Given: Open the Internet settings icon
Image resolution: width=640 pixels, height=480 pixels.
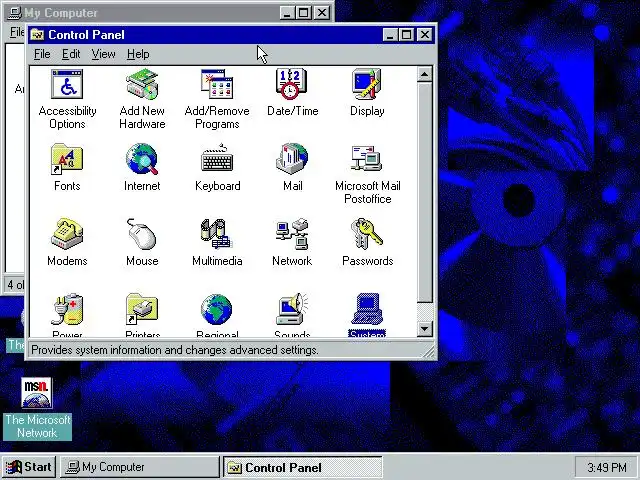Looking at the screenshot, I should tap(142, 159).
